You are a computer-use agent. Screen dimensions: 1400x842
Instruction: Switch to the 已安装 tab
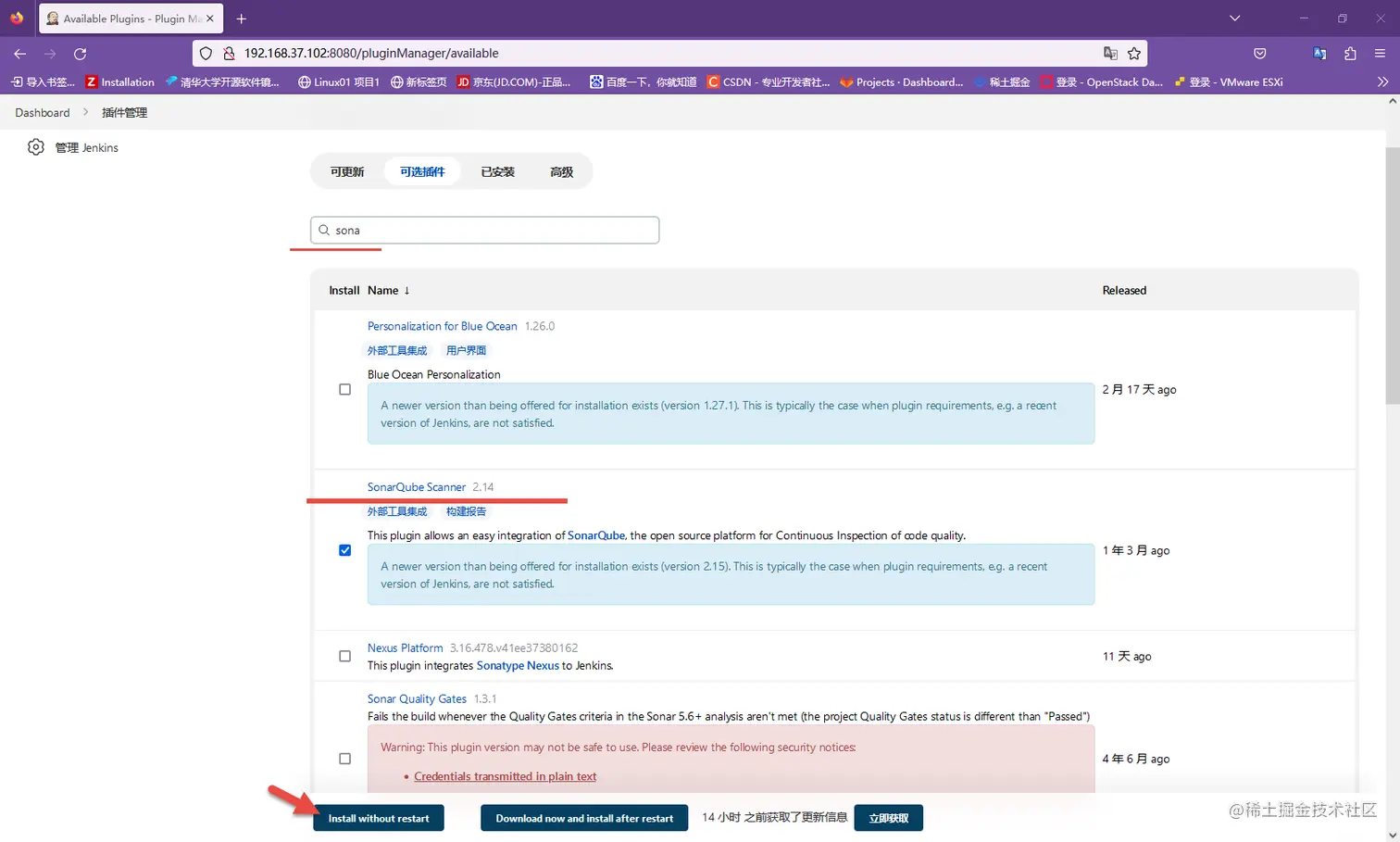(497, 171)
